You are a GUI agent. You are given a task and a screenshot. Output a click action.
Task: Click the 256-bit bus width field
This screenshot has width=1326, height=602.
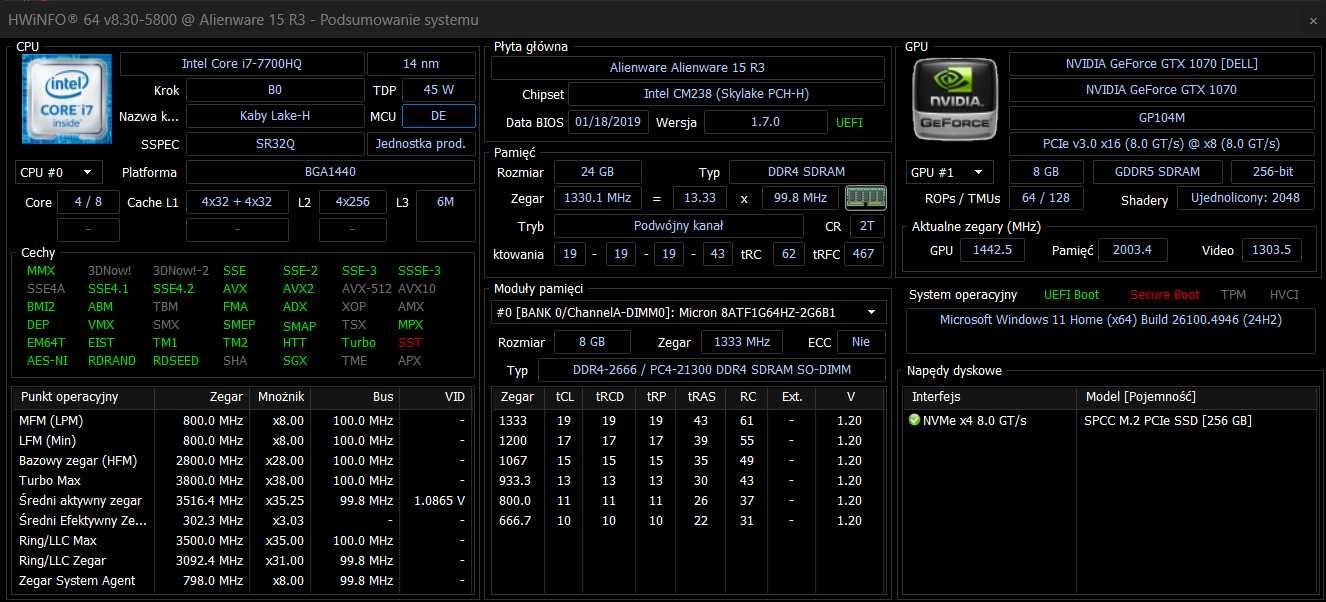1273,171
